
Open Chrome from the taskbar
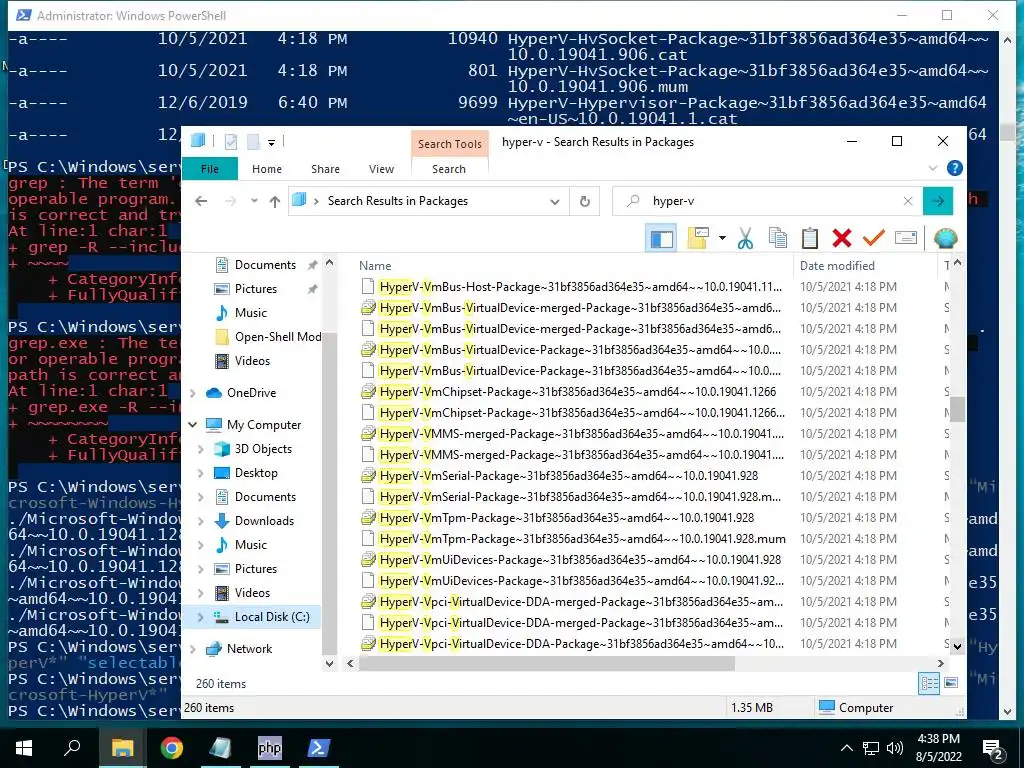pyautogui.click(x=172, y=748)
